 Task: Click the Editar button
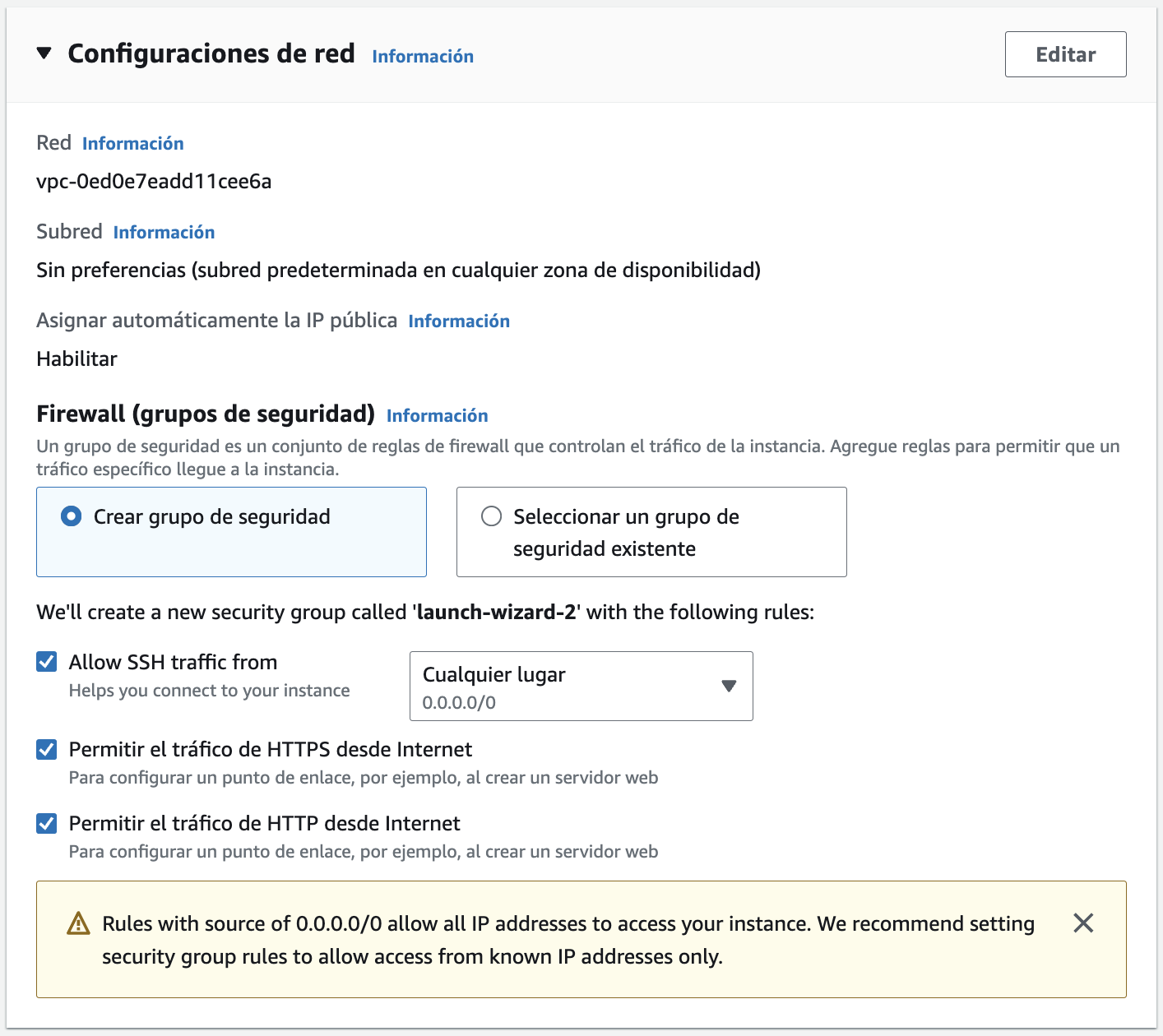[1065, 54]
